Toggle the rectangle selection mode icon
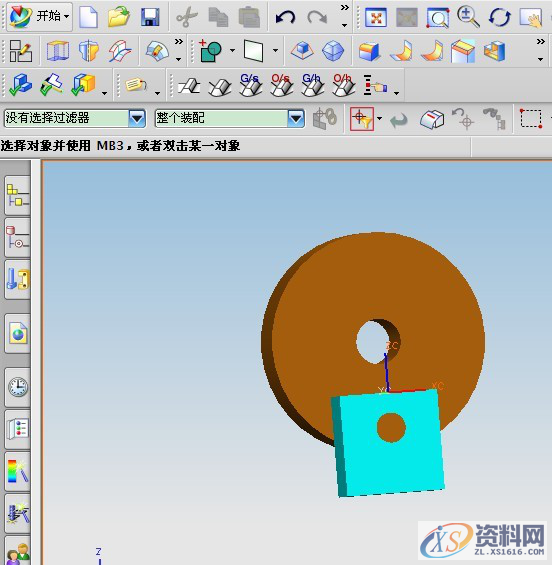This screenshot has height=565, width=552. pyautogui.click(x=531, y=118)
